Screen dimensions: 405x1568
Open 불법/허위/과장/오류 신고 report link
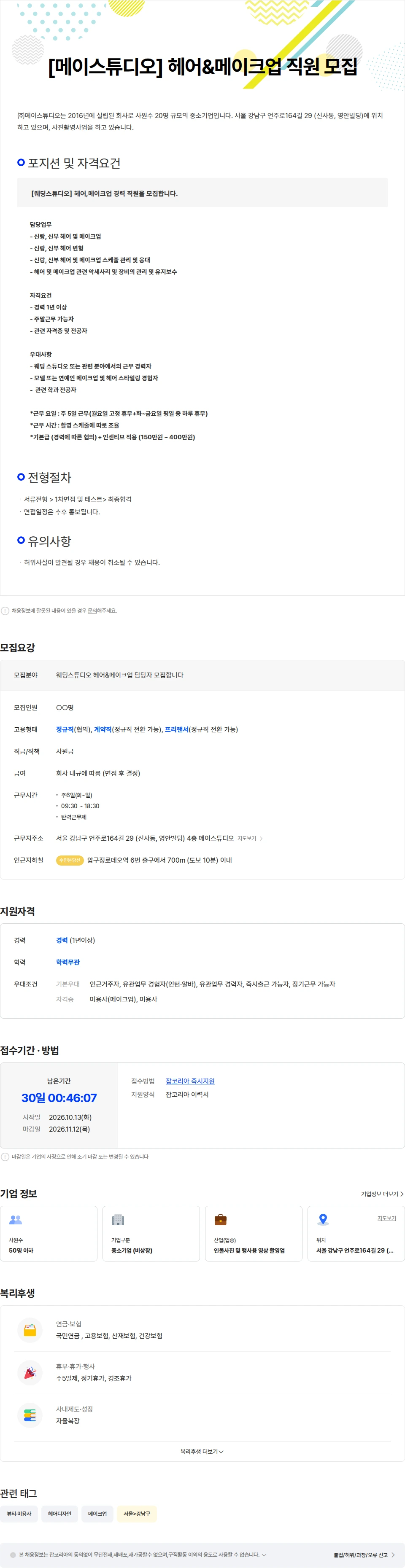(x=364, y=1555)
